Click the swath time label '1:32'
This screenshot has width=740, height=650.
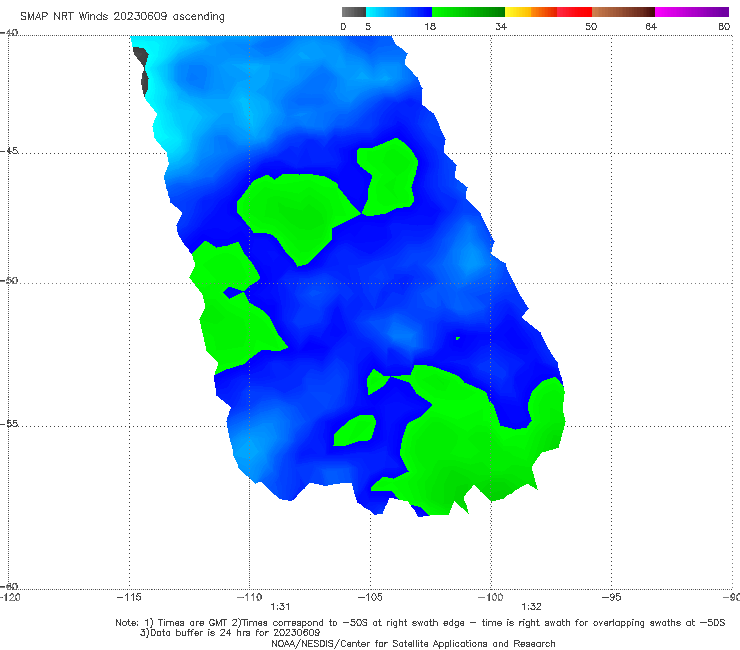tap(531, 607)
